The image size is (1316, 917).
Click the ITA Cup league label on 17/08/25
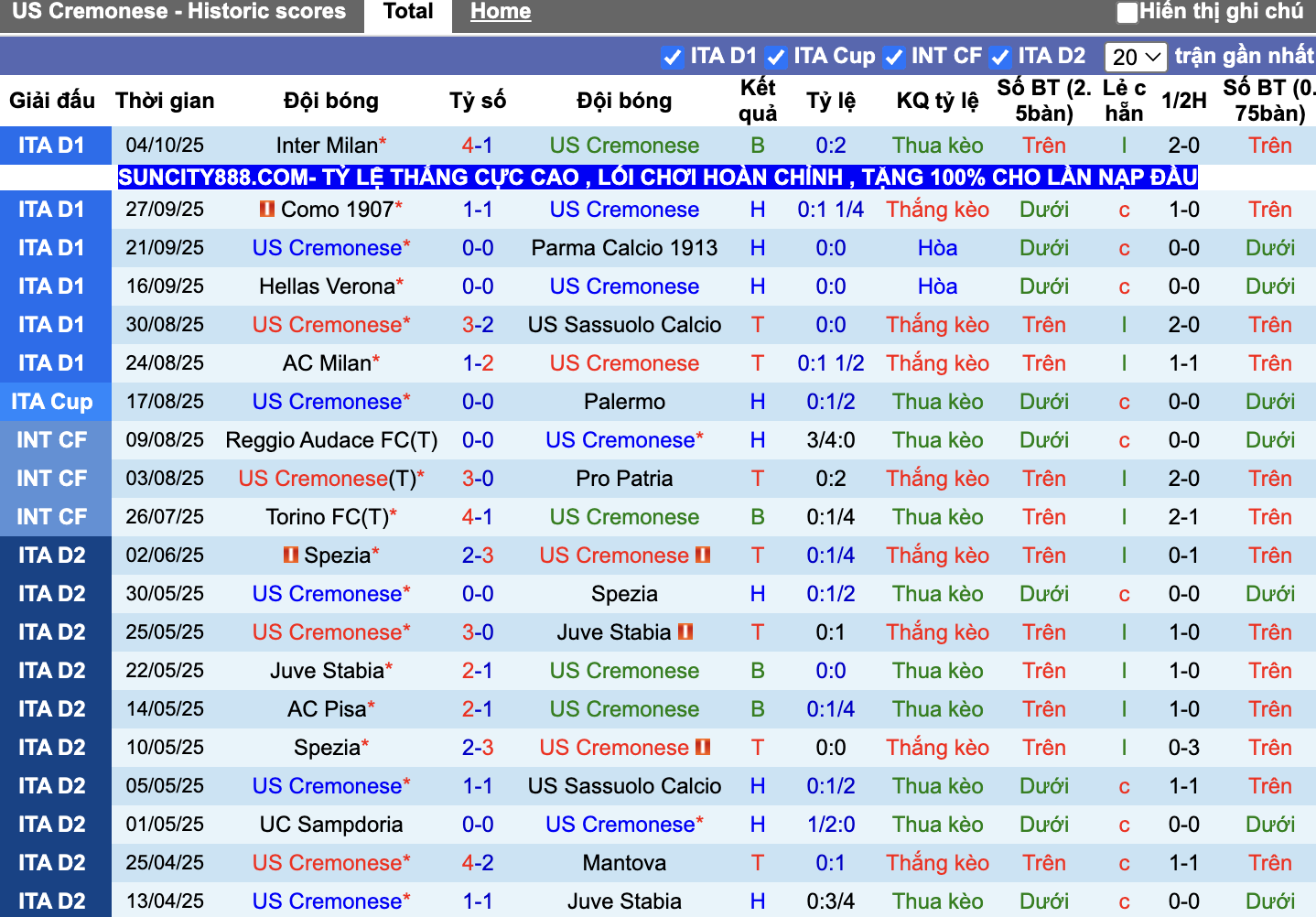click(x=52, y=402)
